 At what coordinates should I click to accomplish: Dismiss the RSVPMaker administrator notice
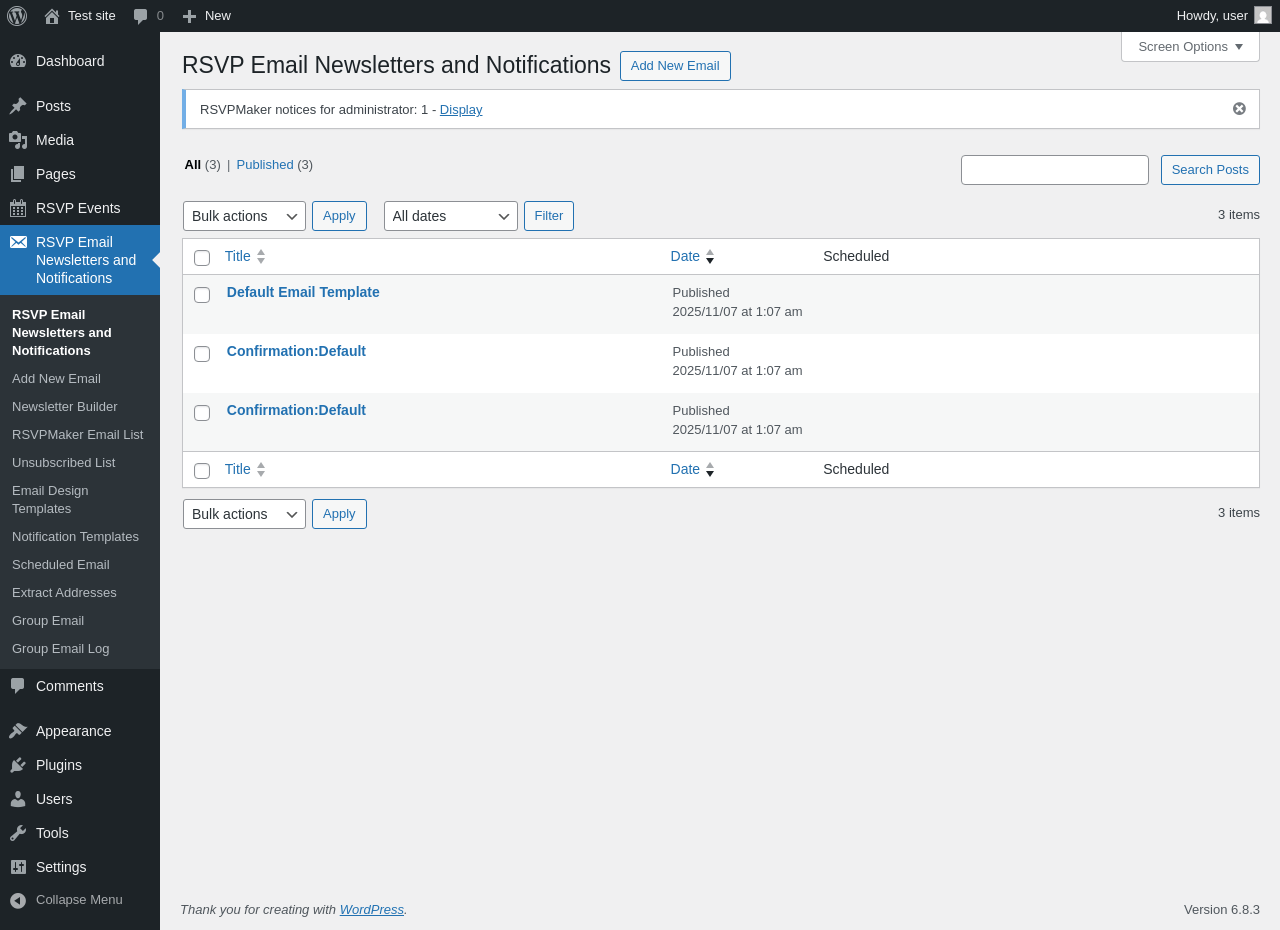click(x=1239, y=109)
